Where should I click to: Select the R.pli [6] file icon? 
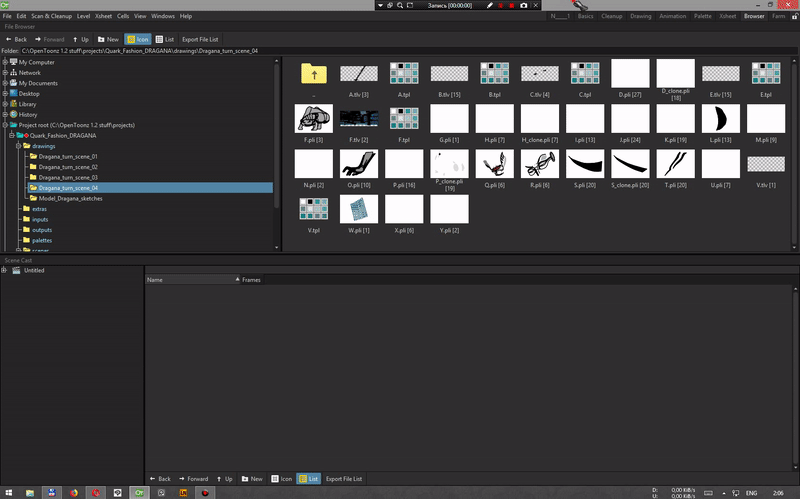(x=540, y=164)
